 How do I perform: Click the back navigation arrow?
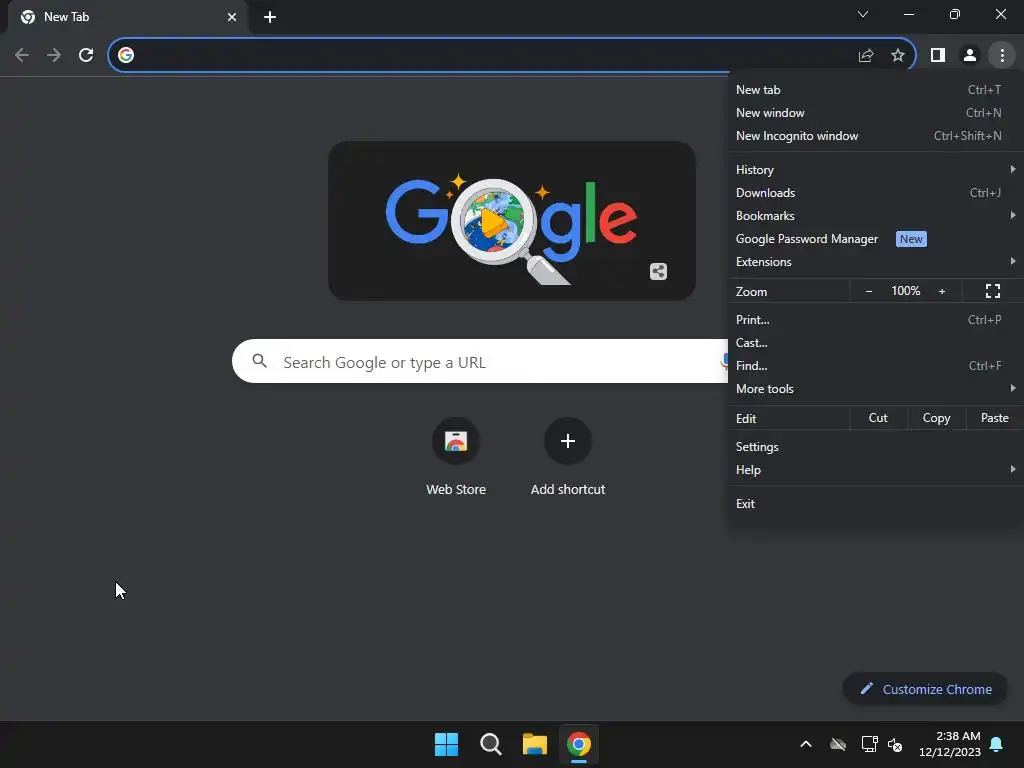[22, 55]
